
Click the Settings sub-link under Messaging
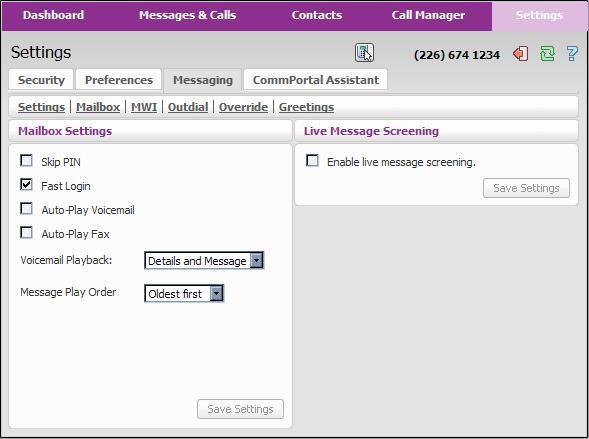(41, 107)
